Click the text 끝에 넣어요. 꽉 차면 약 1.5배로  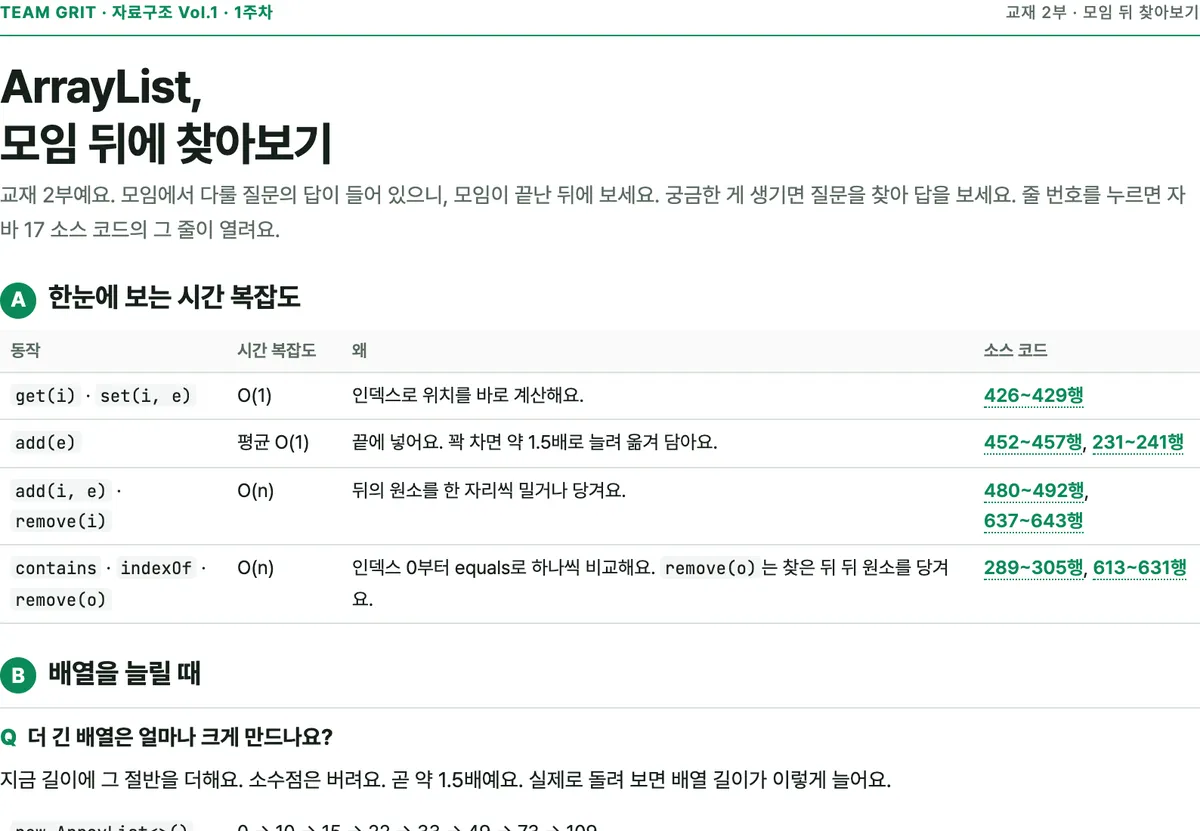535,442
